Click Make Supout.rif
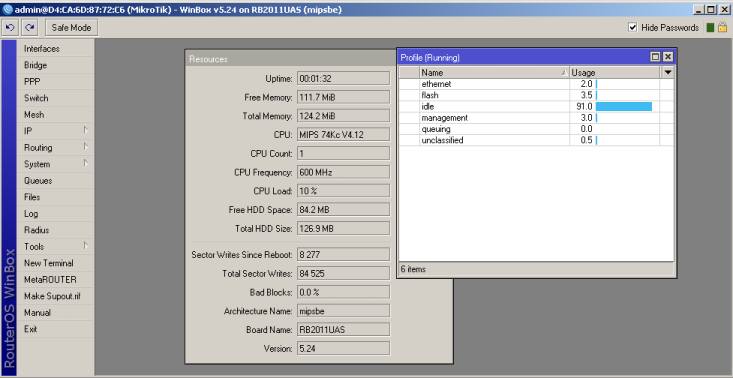The width and height of the screenshot is (733, 378). (55, 296)
